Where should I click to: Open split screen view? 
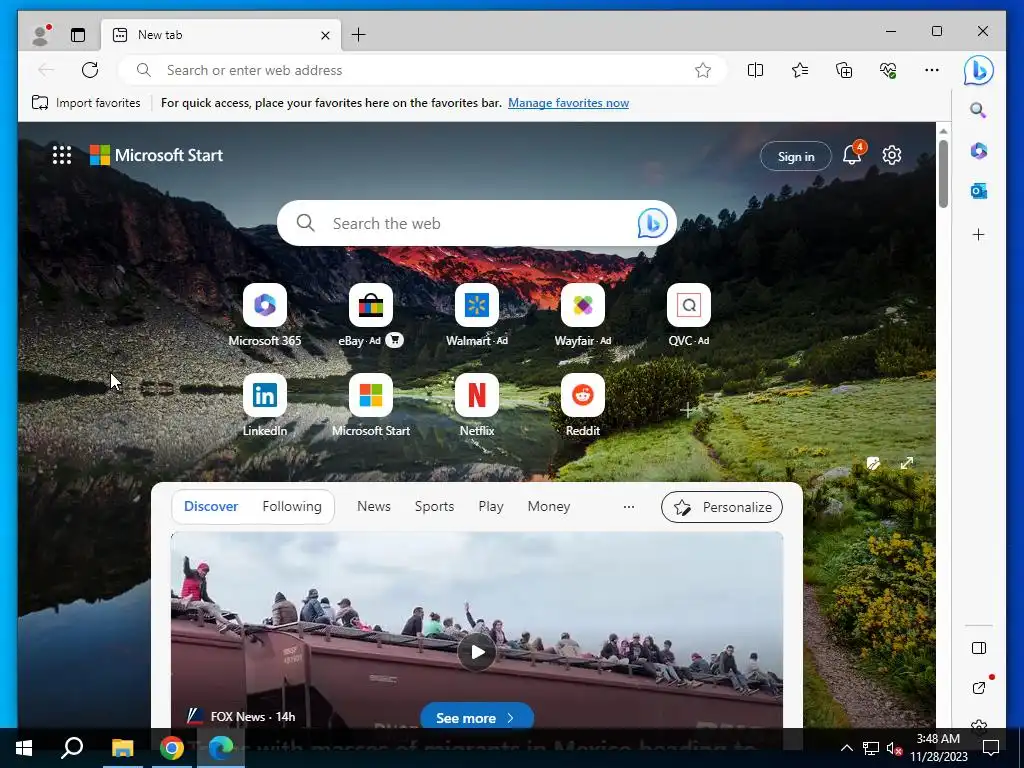(x=755, y=70)
